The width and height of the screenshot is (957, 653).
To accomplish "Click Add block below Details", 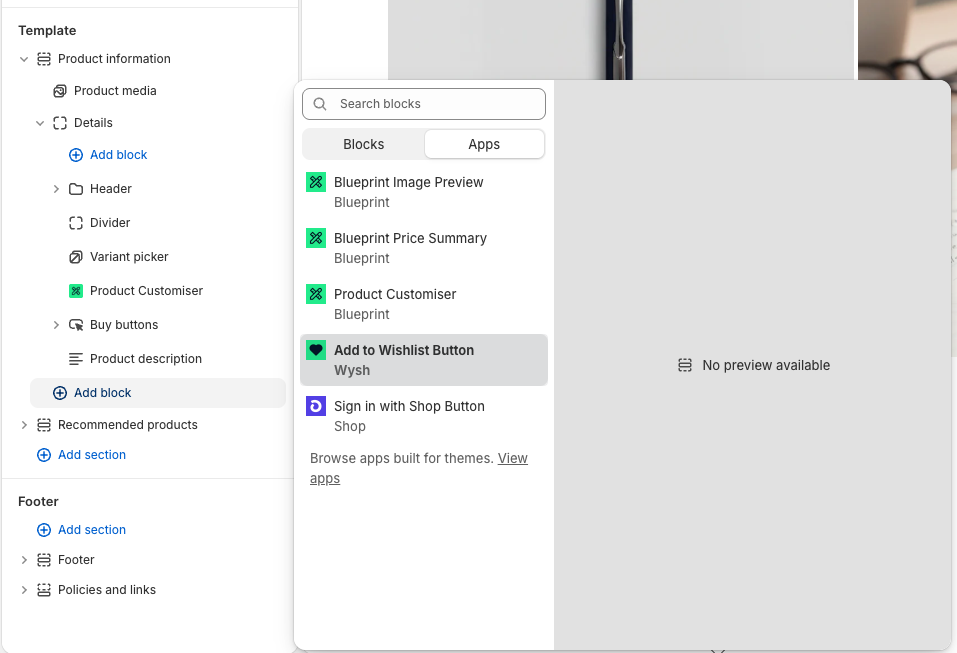I will tap(118, 155).
